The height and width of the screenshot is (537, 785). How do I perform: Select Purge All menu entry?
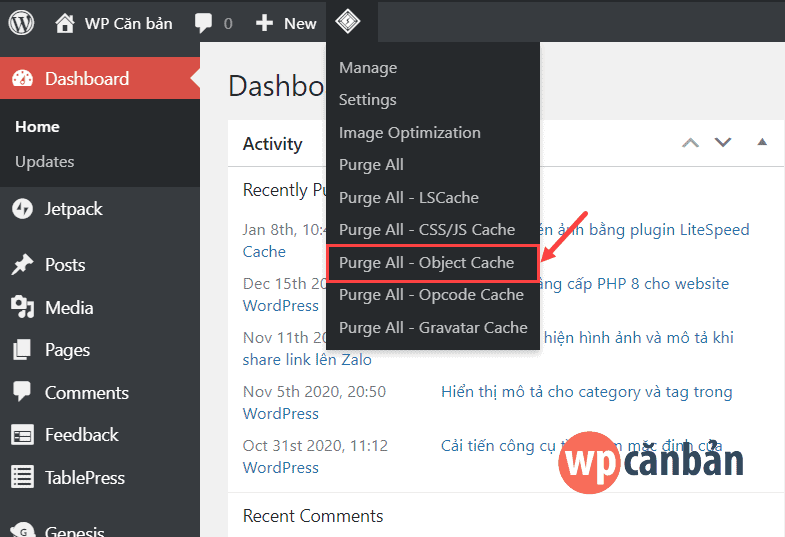click(371, 165)
